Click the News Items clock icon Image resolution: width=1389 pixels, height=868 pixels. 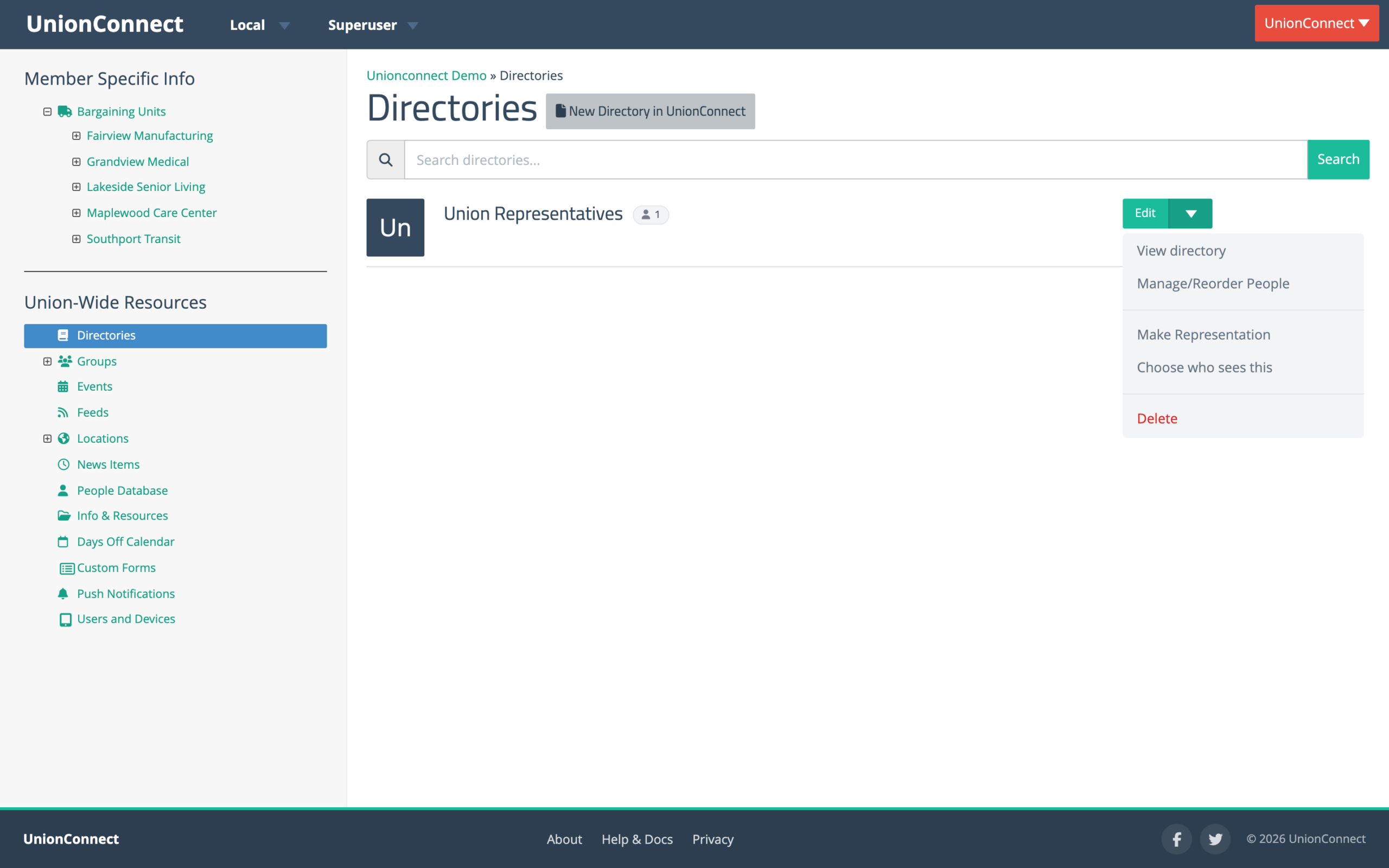point(63,464)
